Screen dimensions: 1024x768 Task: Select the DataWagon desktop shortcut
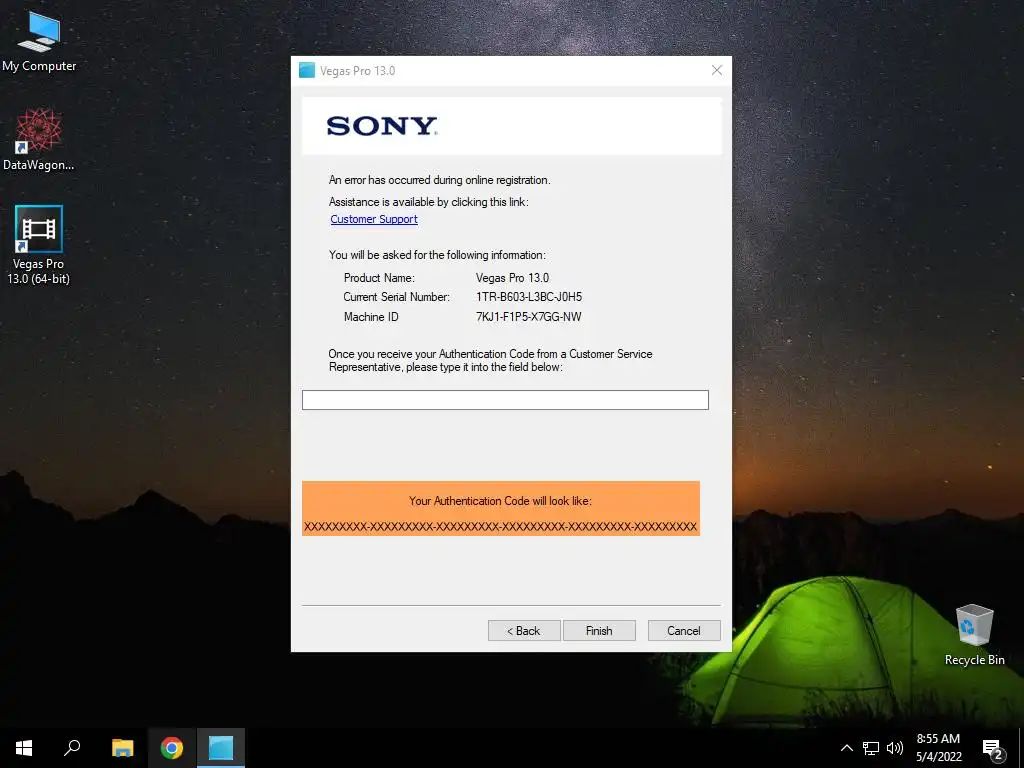(x=39, y=140)
